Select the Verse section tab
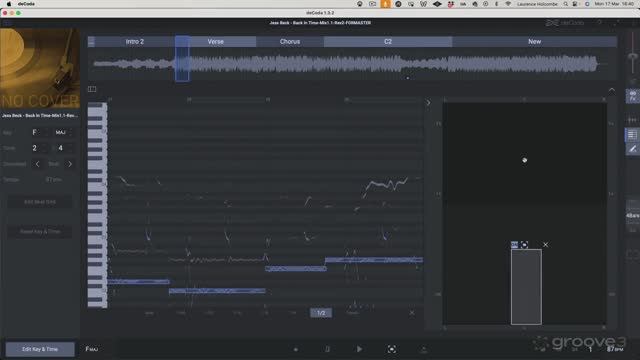 (x=216, y=42)
